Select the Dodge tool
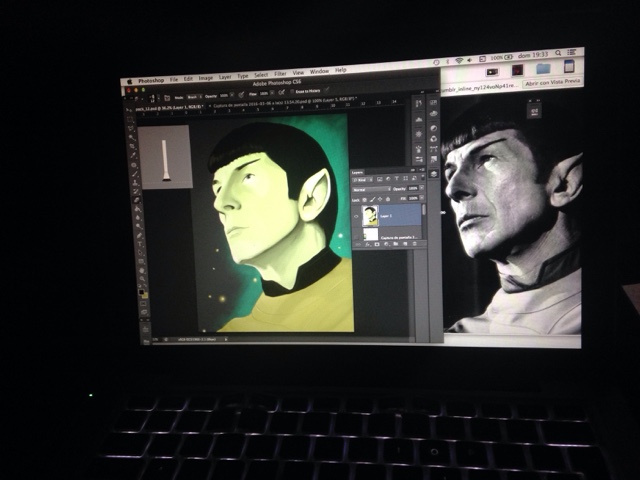 click(x=138, y=225)
